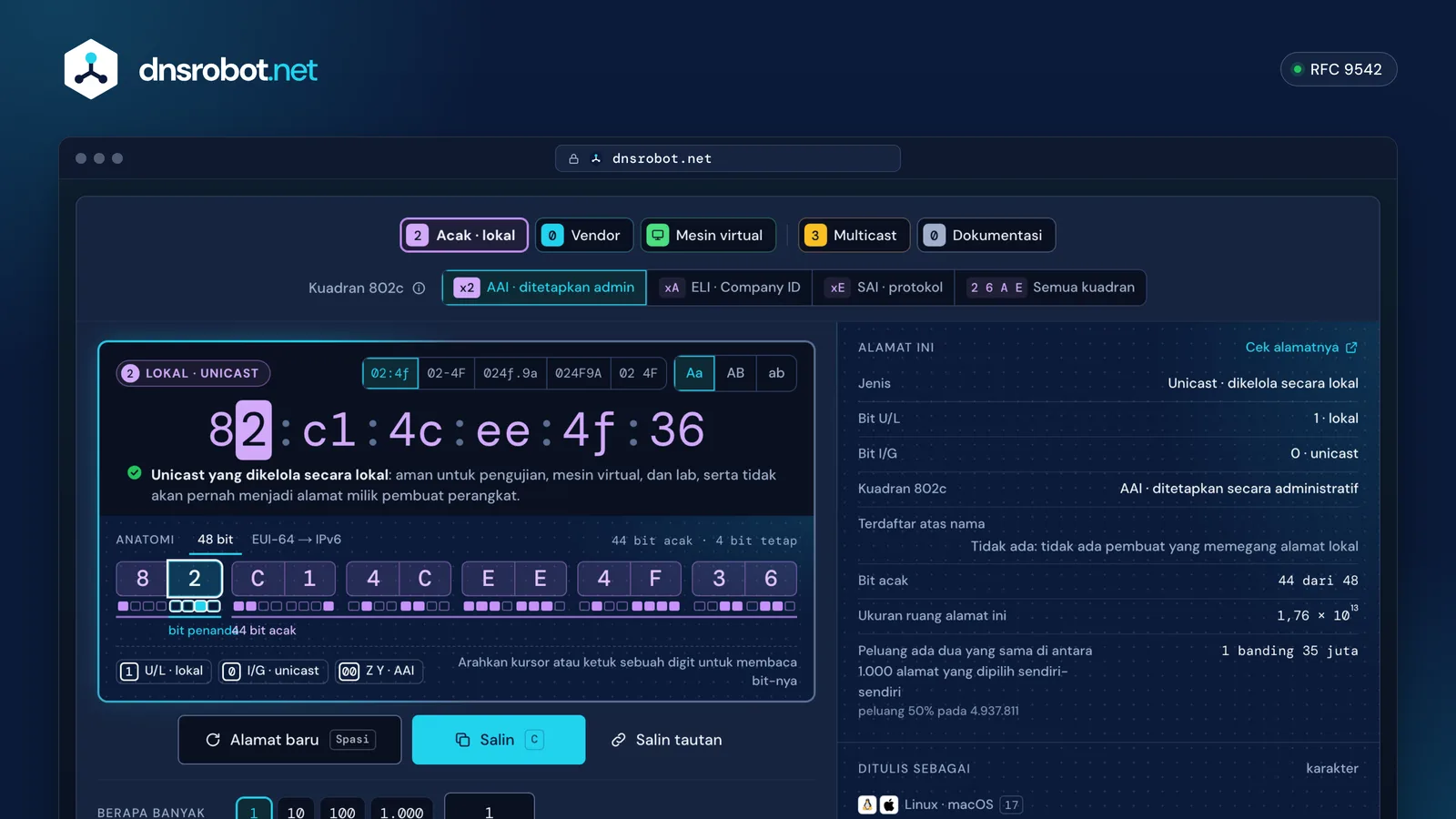Select the Acak · lokal address type

point(464,235)
